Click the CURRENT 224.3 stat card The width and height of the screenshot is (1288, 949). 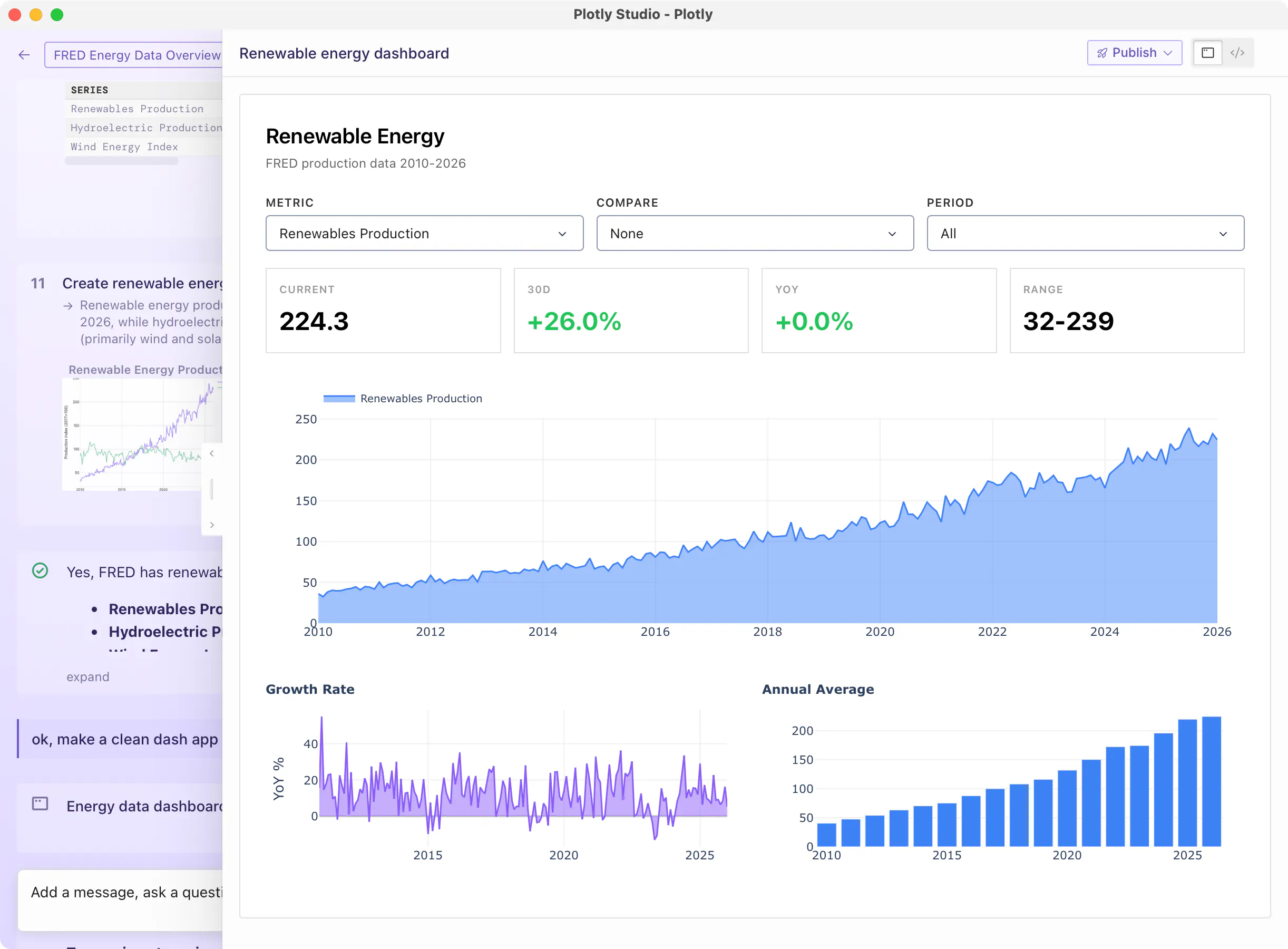pos(383,310)
